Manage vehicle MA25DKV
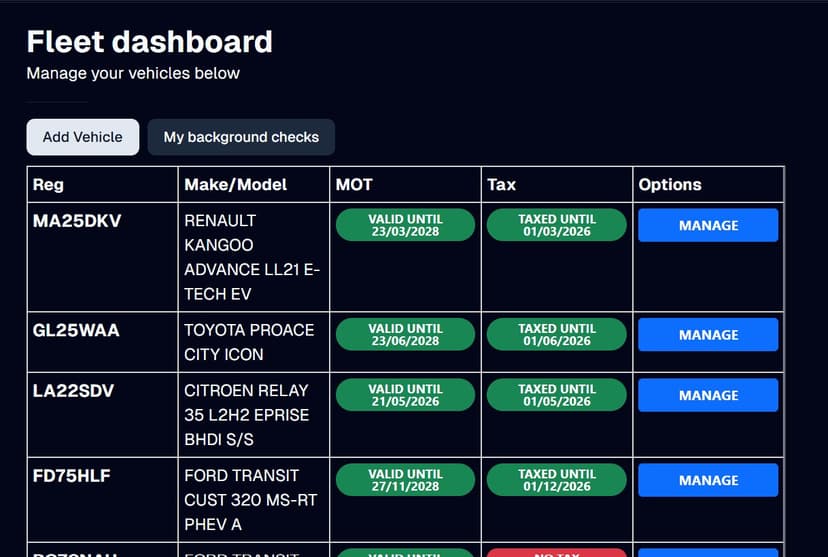Image resolution: width=828 pixels, height=557 pixels. tap(708, 225)
